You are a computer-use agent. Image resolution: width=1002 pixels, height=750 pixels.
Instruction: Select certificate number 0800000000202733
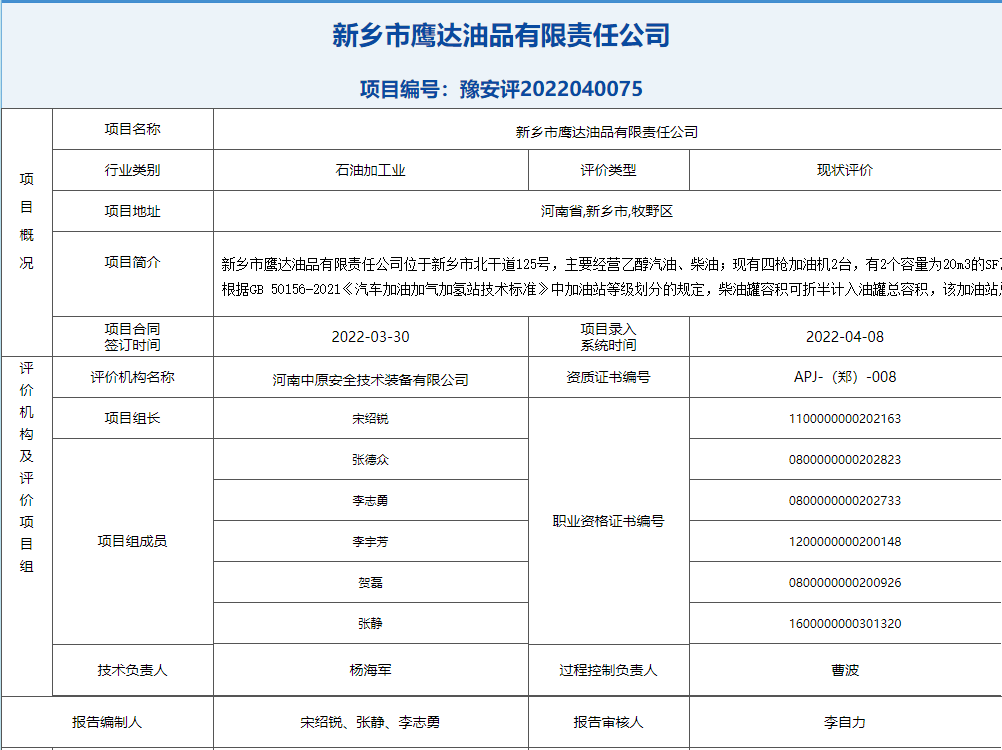click(845, 500)
